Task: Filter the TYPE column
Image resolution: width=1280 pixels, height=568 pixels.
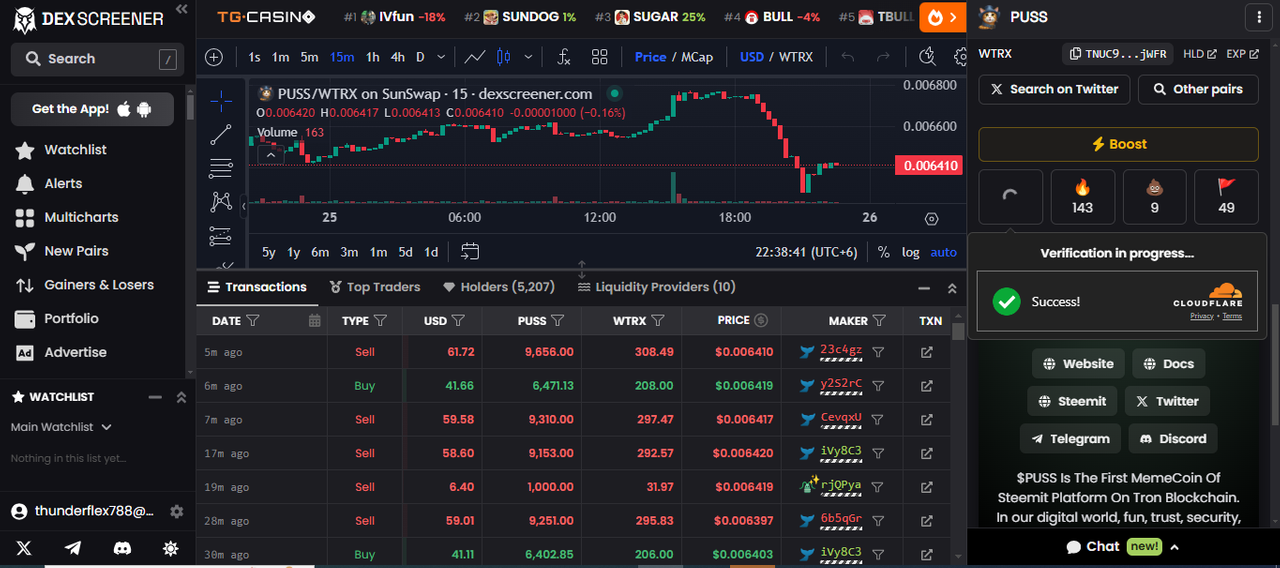Action: click(380, 321)
